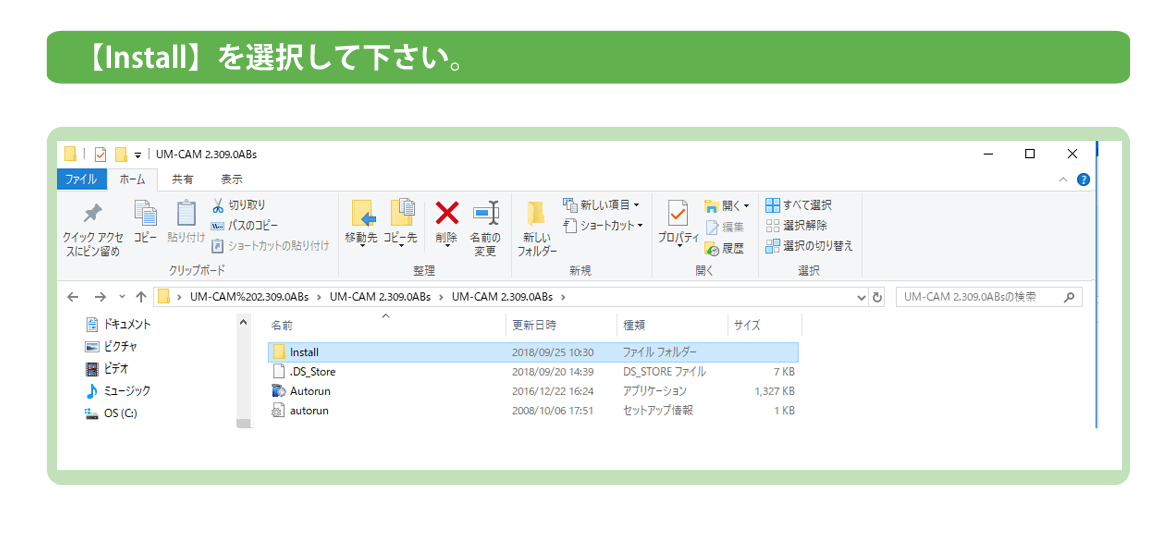
Task: Click the red Delete X icon
Action: pos(446,213)
